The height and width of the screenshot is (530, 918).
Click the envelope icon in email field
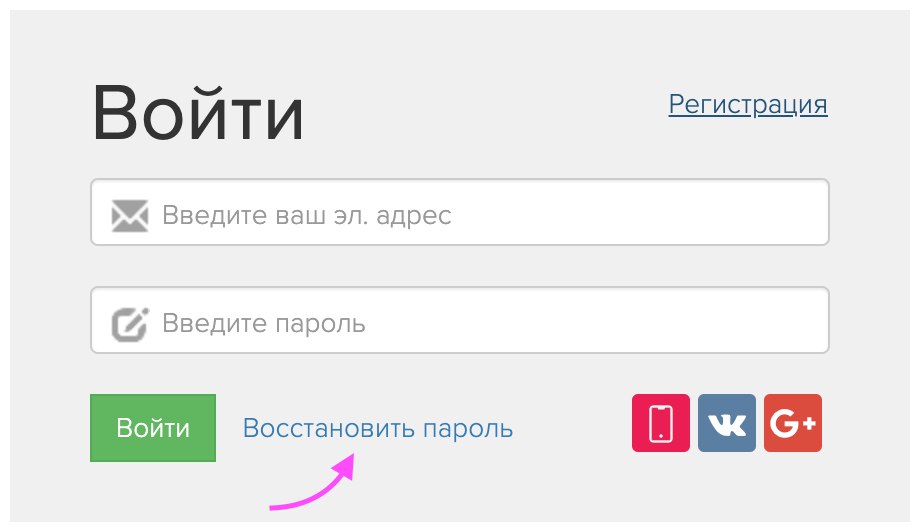[x=130, y=214]
